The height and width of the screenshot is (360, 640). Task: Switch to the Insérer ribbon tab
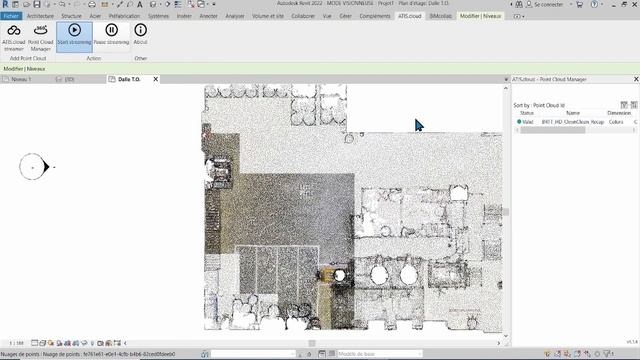click(184, 16)
